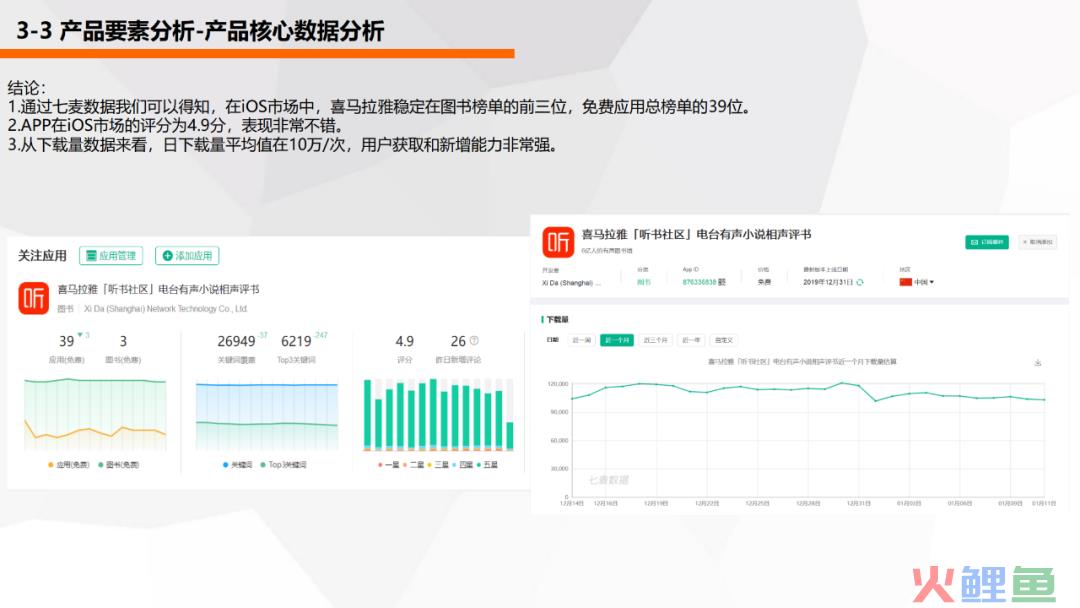Click the rank line chart thumbnail
This screenshot has width=1080, height=608.
pyautogui.click(x=95, y=414)
